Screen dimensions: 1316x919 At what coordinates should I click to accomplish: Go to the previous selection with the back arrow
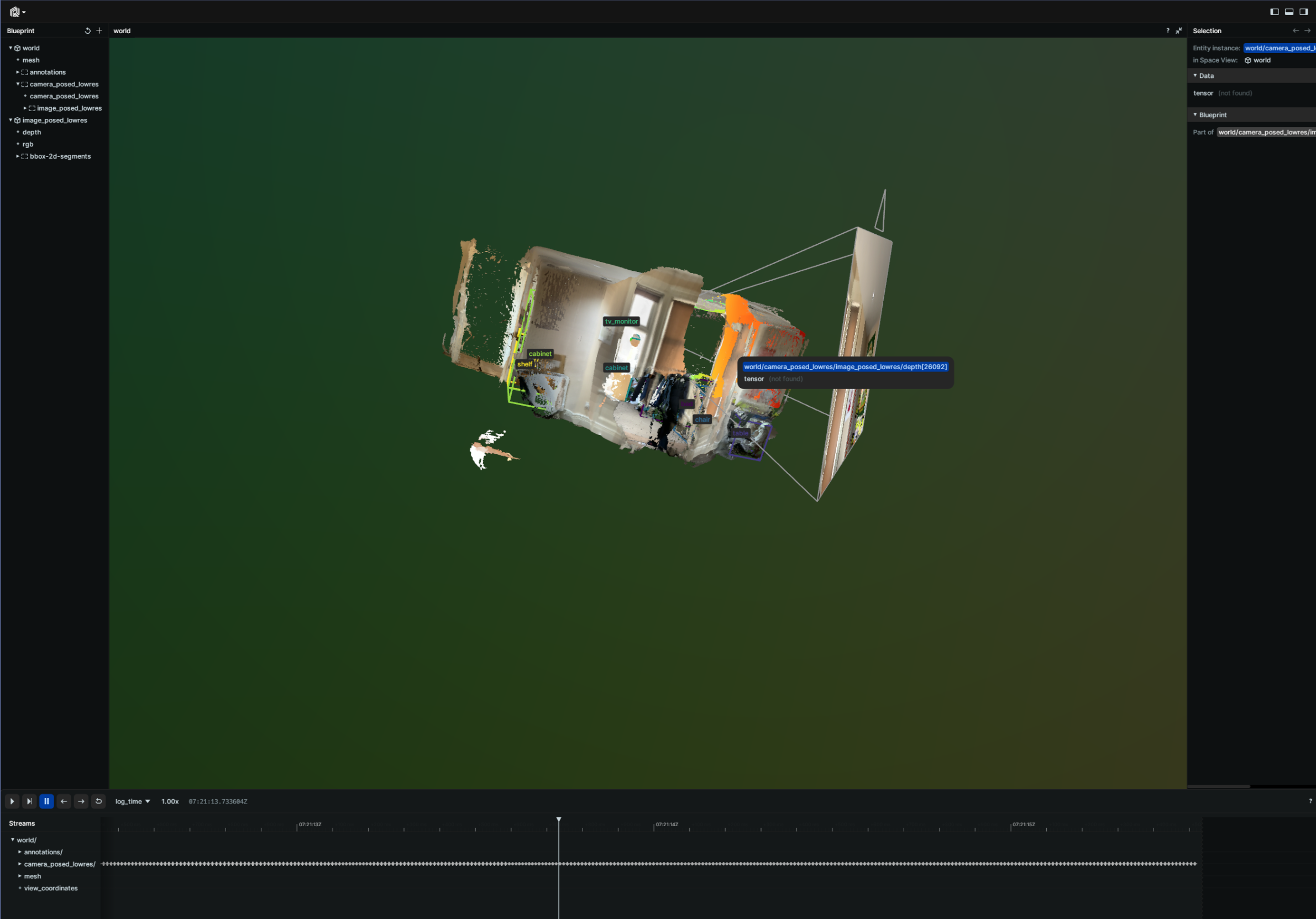[x=1296, y=31]
